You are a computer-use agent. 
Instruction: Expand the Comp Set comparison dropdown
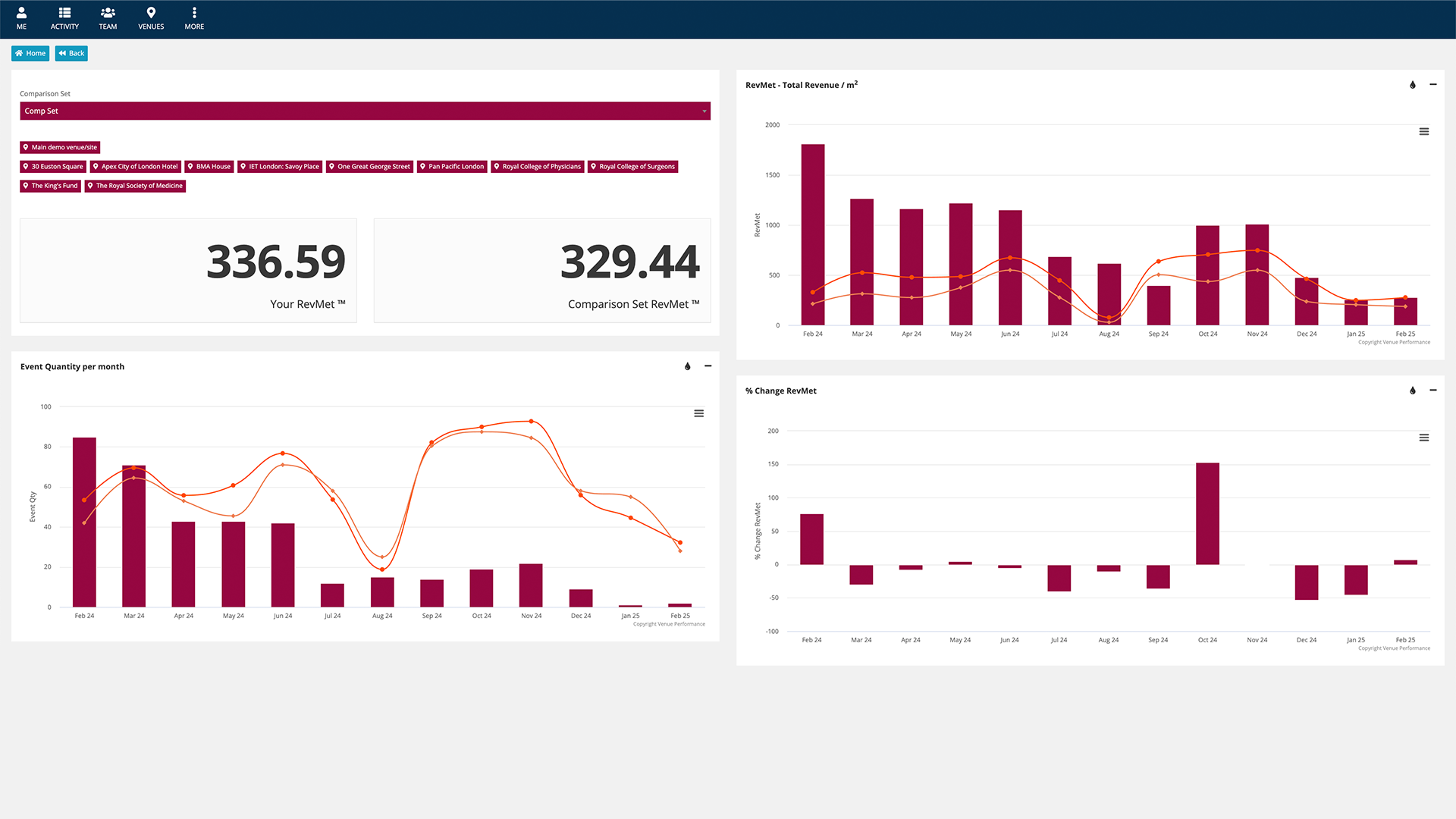pyautogui.click(x=365, y=111)
